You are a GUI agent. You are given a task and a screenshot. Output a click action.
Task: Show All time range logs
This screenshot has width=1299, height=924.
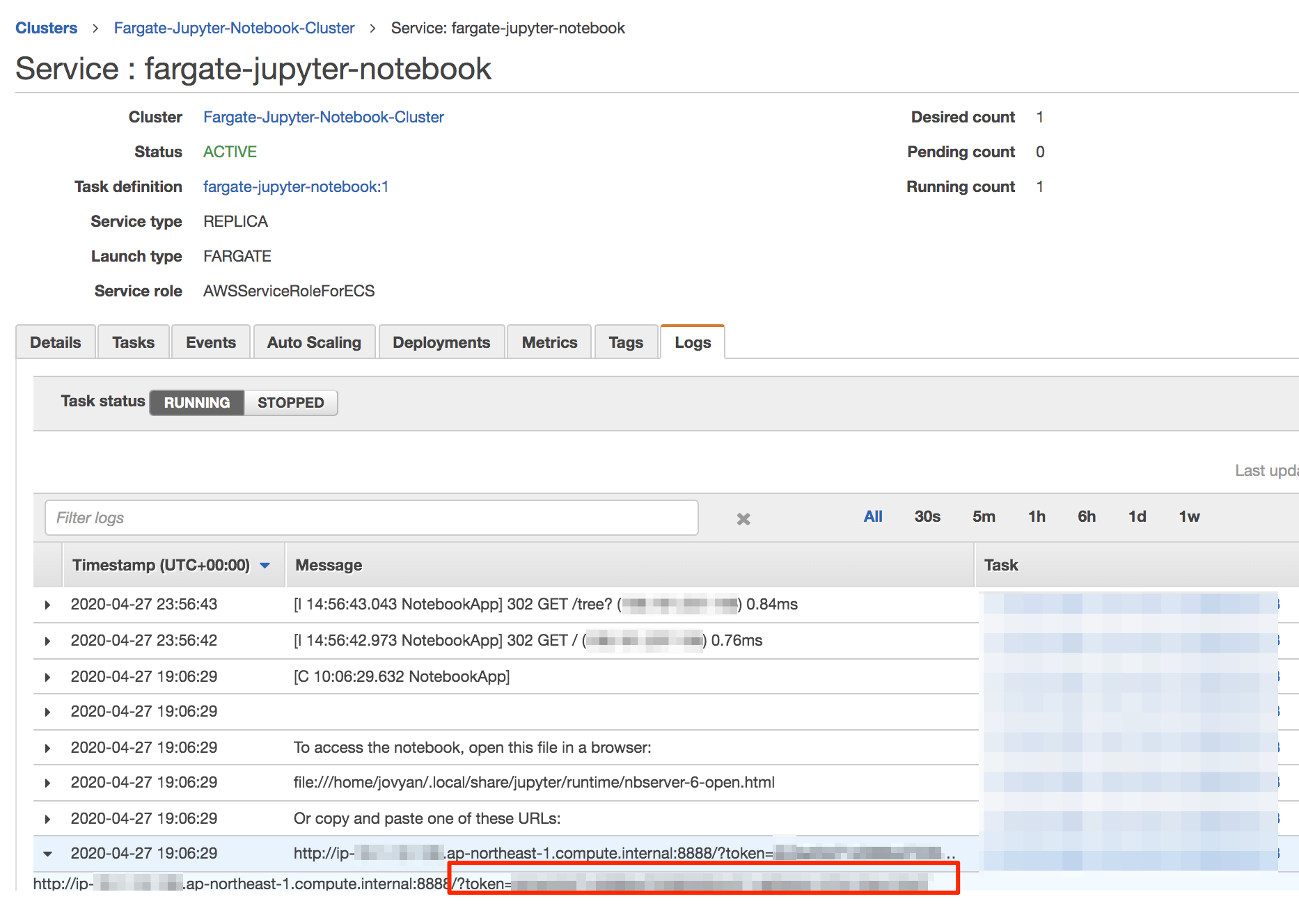coord(873,516)
